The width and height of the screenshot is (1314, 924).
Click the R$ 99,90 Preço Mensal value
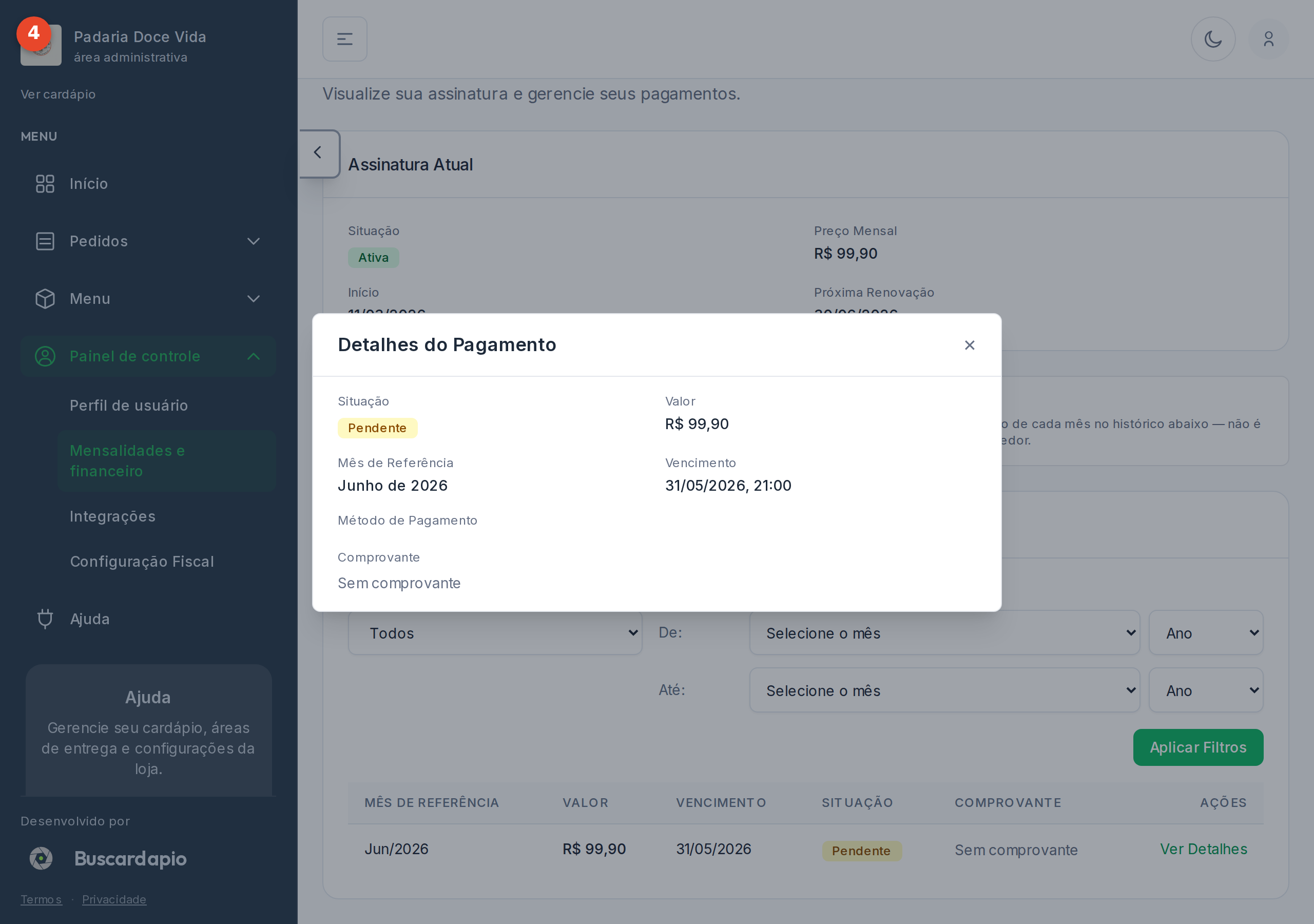[x=845, y=254]
